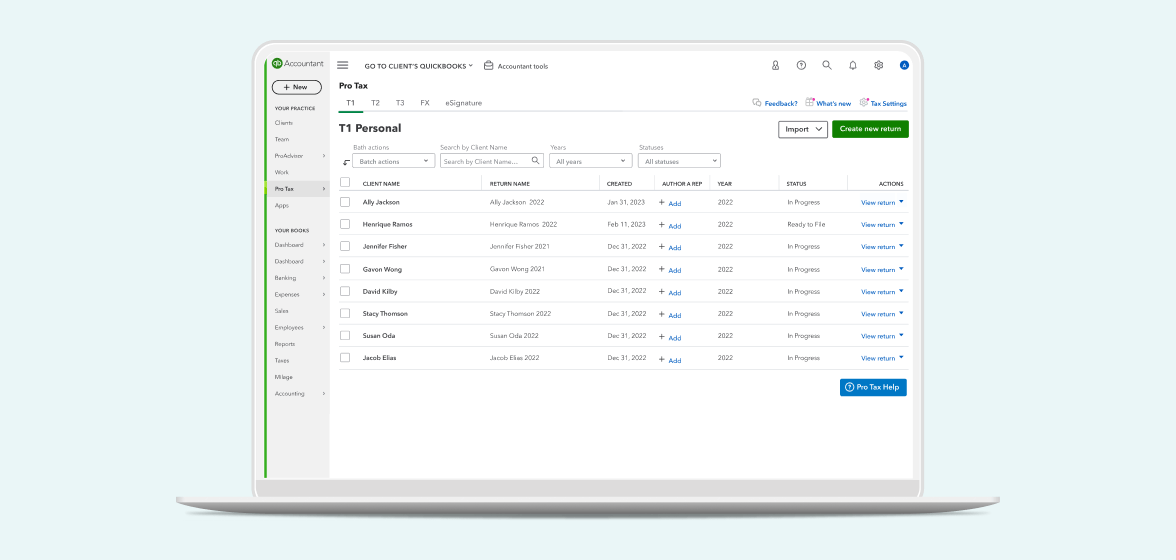Add author or rep for Susan Oda
The width and height of the screenshot is (1176, 560).
670,337
